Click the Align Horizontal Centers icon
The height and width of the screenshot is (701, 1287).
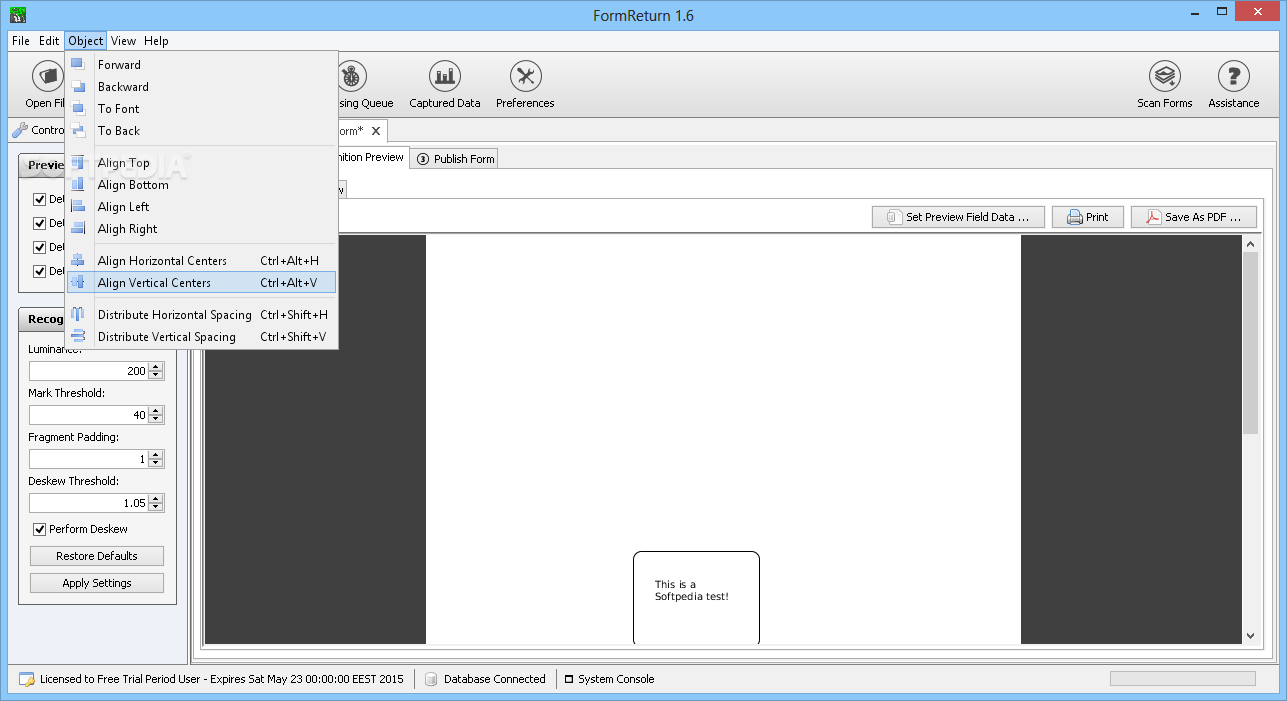(x=78, y=261)
